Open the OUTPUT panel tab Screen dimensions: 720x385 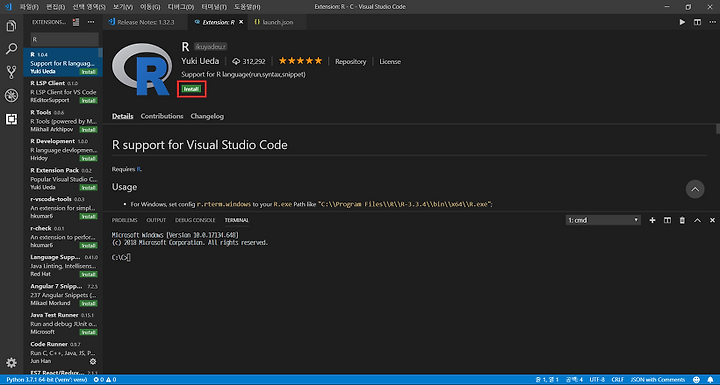(156, 220)
